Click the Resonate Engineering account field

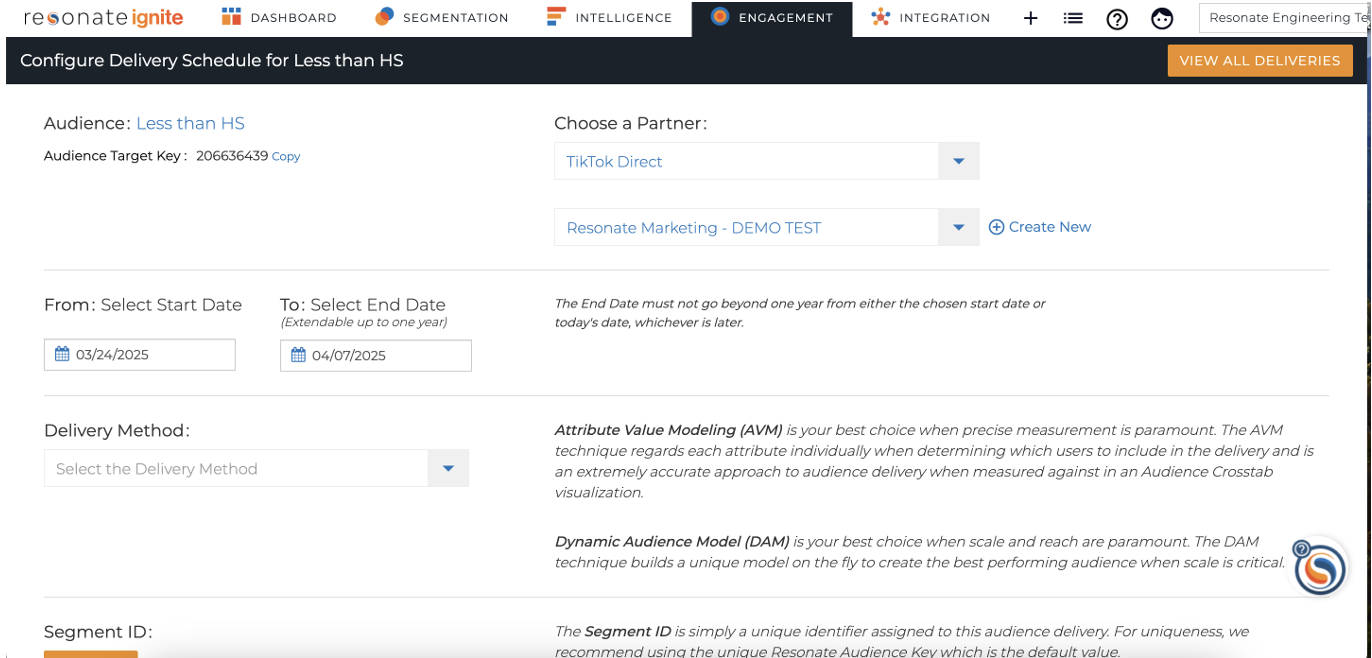[x=1284, y=18]
